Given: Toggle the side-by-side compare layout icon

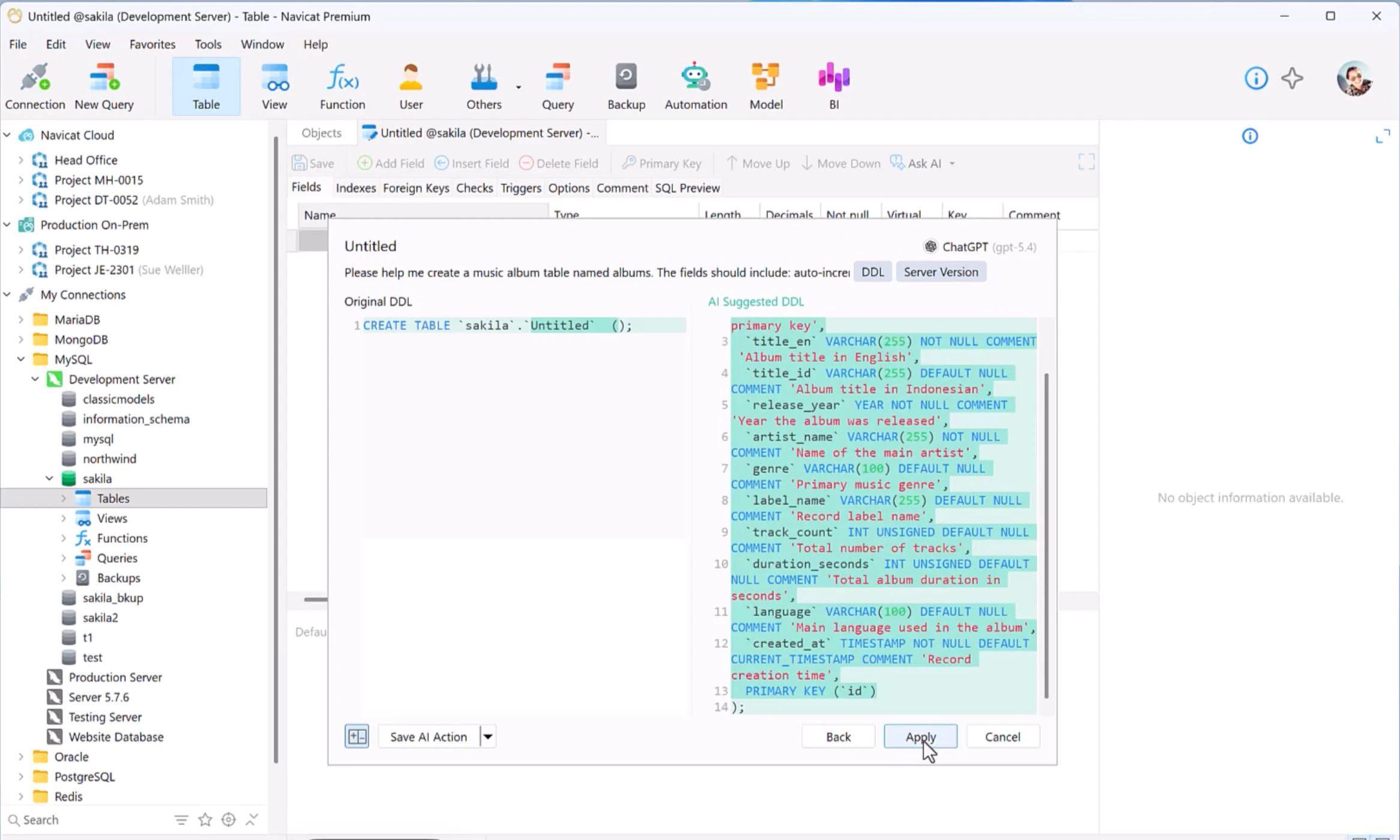Looking at the screenshot, I should (357, 736).
